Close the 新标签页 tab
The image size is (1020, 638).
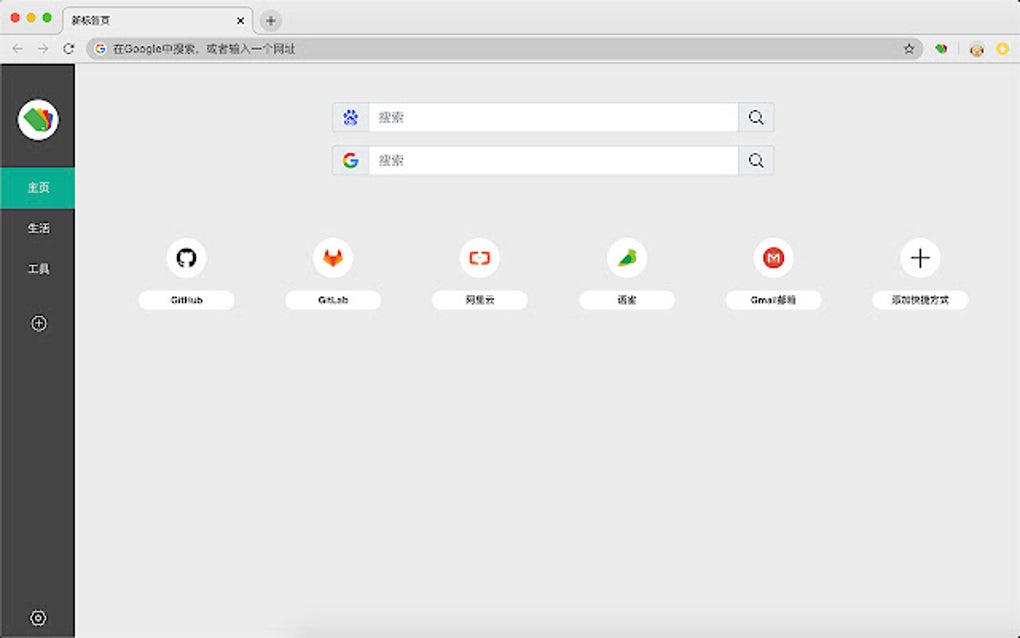pyautogui.click(x=241, y=21)
